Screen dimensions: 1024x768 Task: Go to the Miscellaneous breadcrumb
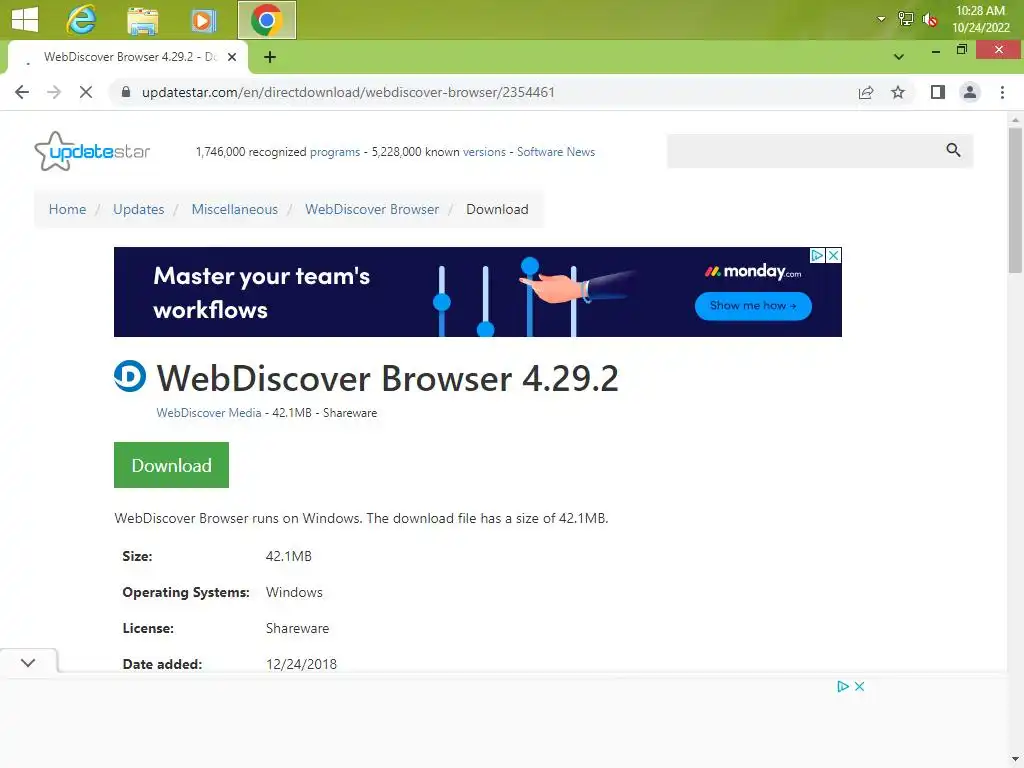(234, 209)
